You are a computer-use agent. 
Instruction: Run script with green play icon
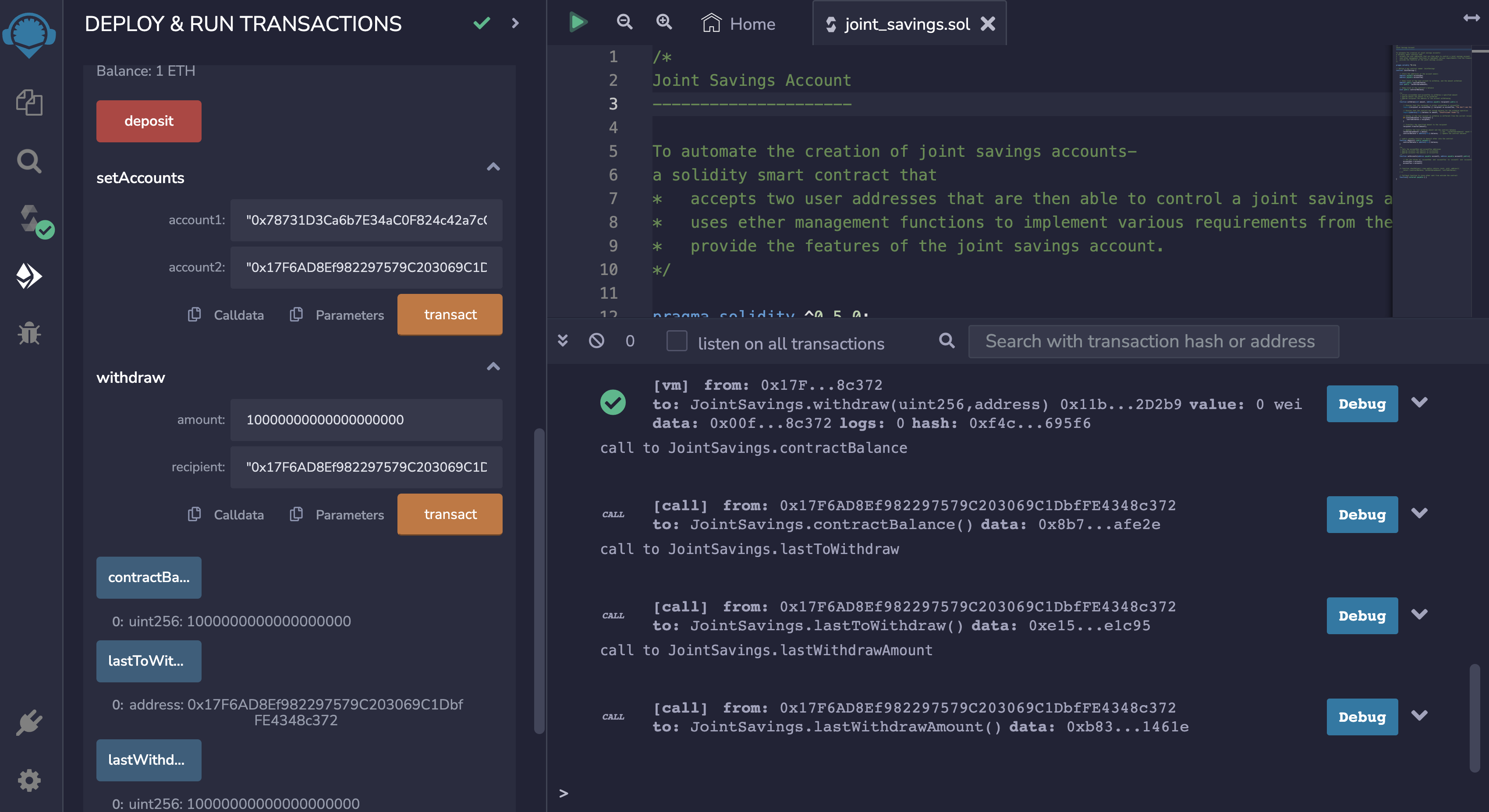tap(577, 22)
